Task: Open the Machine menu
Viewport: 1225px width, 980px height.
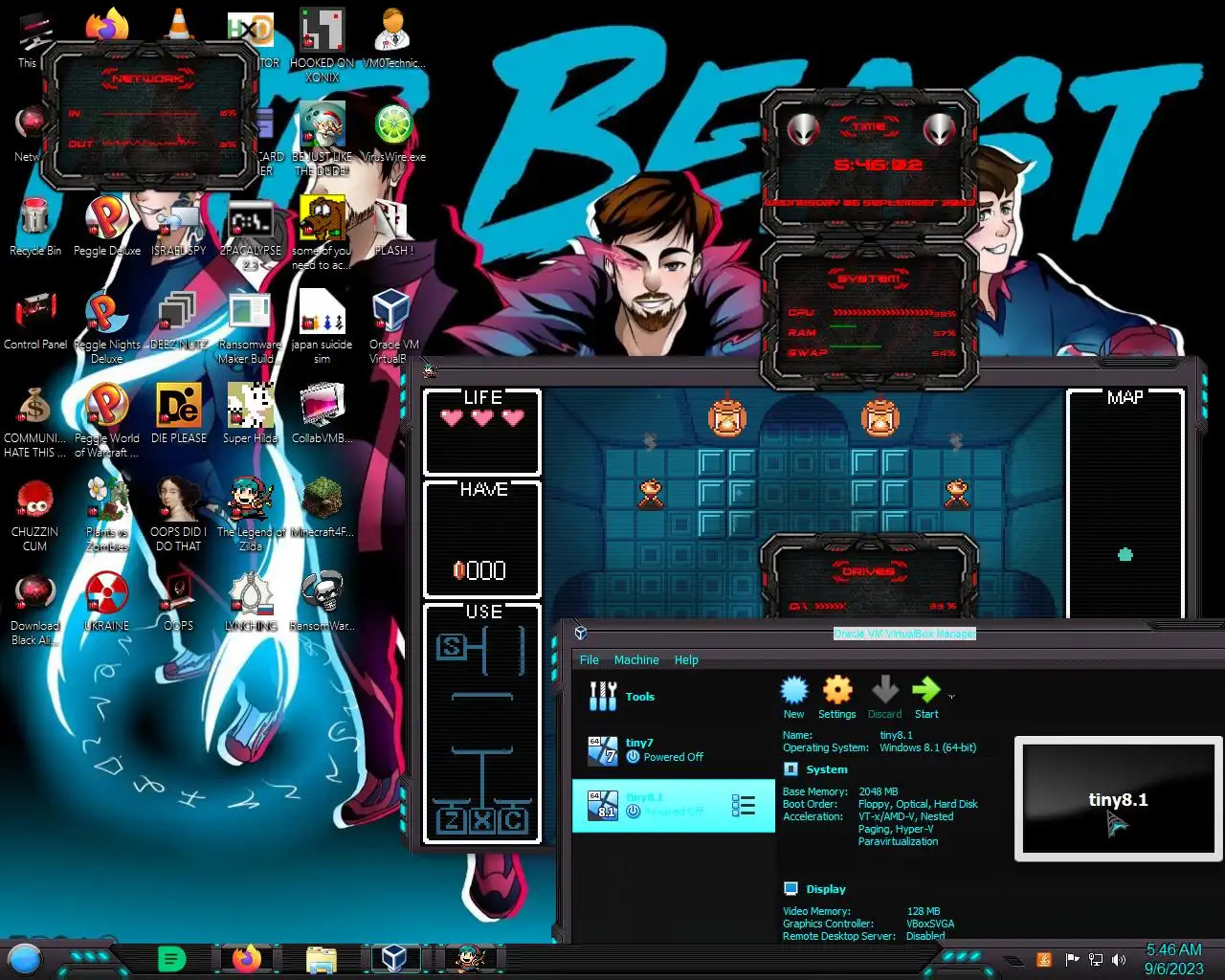Action: [636, 659]
